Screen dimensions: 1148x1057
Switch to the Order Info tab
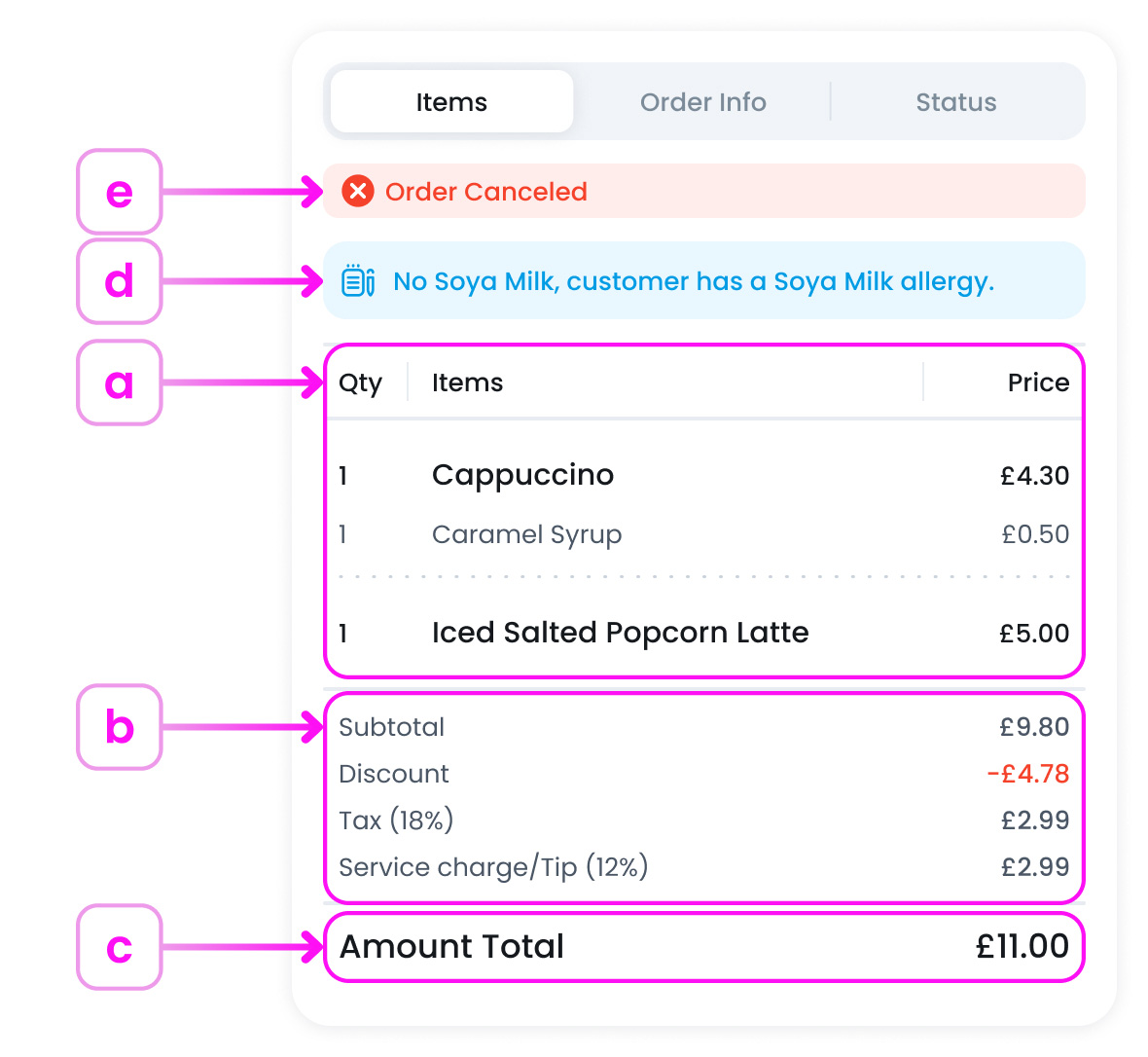[x=702, y=101]
